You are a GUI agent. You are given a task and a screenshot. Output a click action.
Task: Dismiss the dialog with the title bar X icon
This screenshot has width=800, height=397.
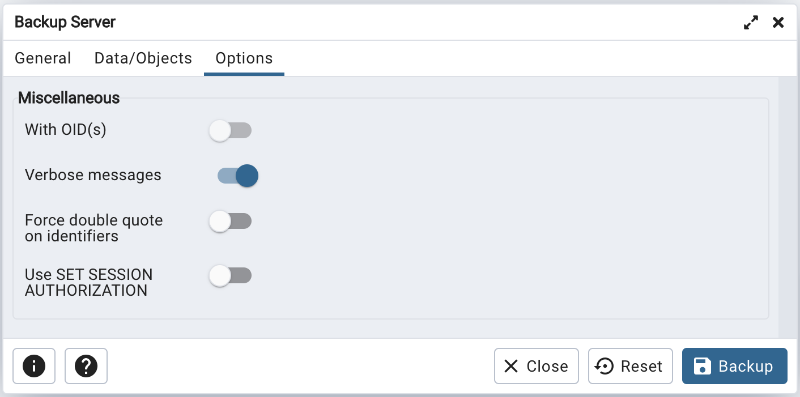(778, 22)
